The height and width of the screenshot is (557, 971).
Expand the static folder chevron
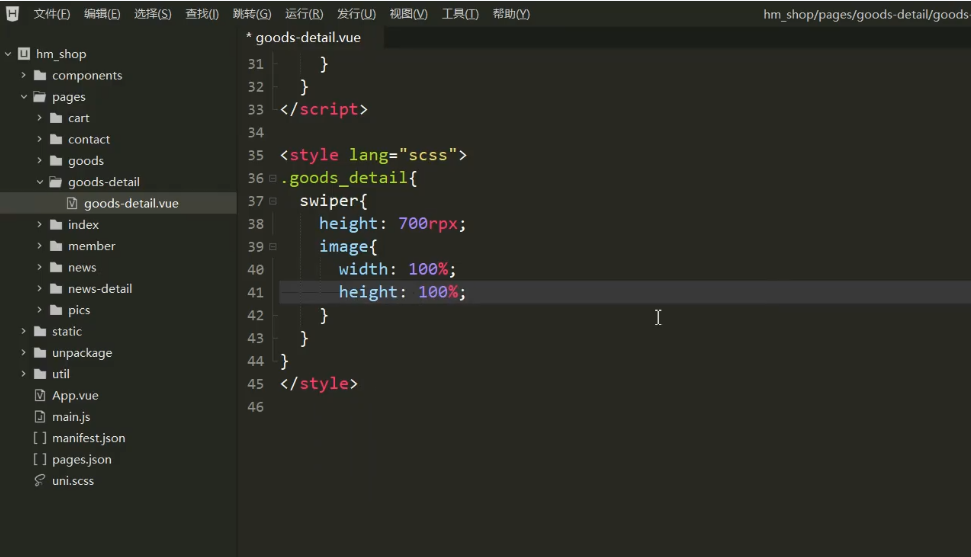click(24, 331)
